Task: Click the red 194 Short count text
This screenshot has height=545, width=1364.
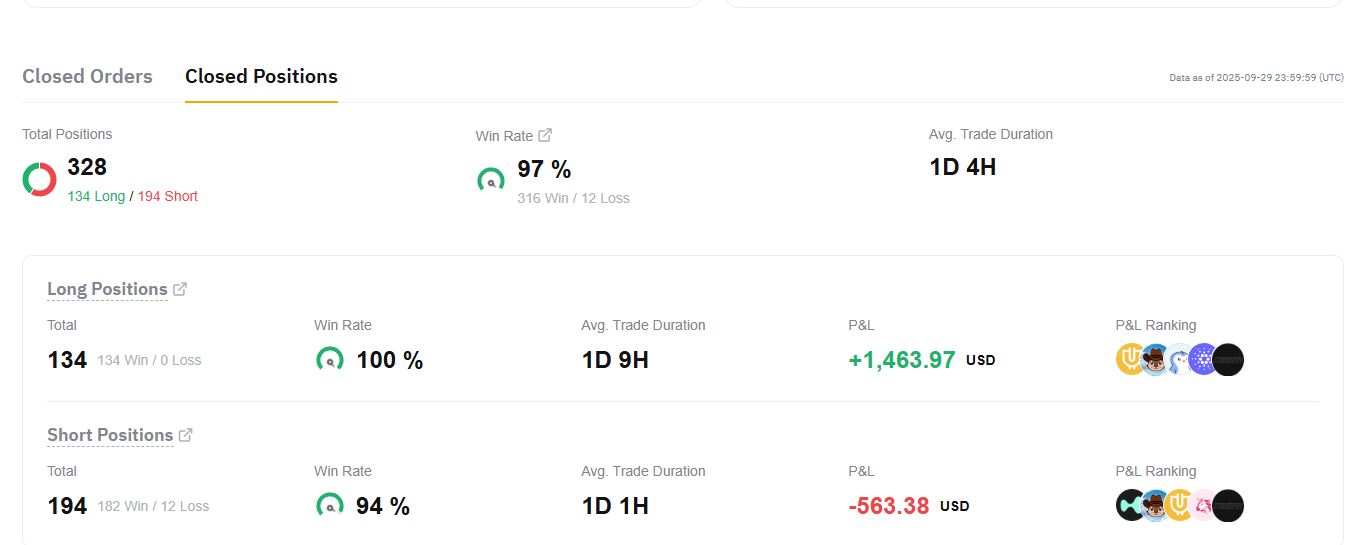Action: pyautogui.click(x=168, y=197)
